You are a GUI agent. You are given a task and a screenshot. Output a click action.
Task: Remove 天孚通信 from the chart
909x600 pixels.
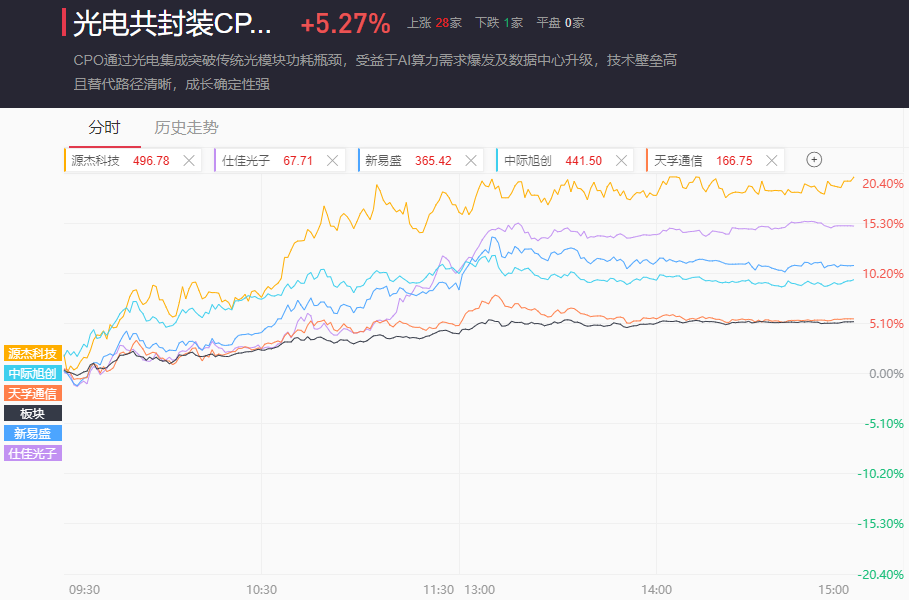click(771, 160)
